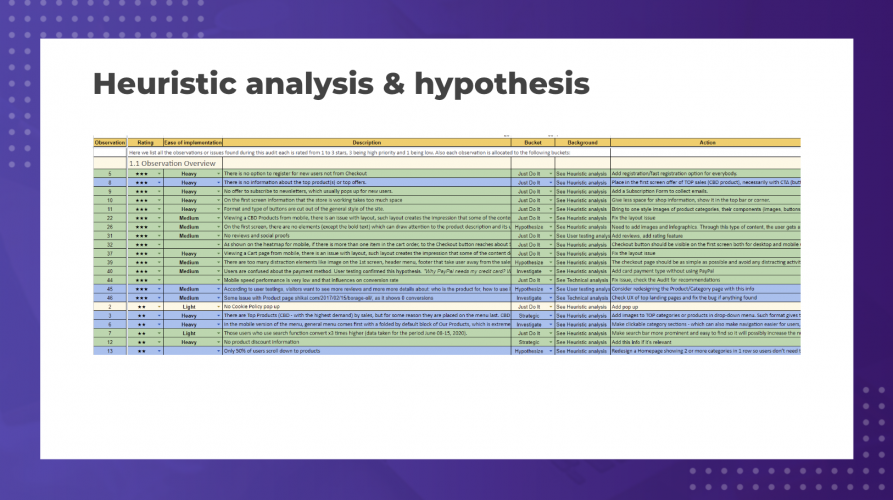Image resolution: width=893 pixels, height=500 pixels.
Task: Select Ease cell 'Medium' in observation row 39
Action: tap(192, 263)
